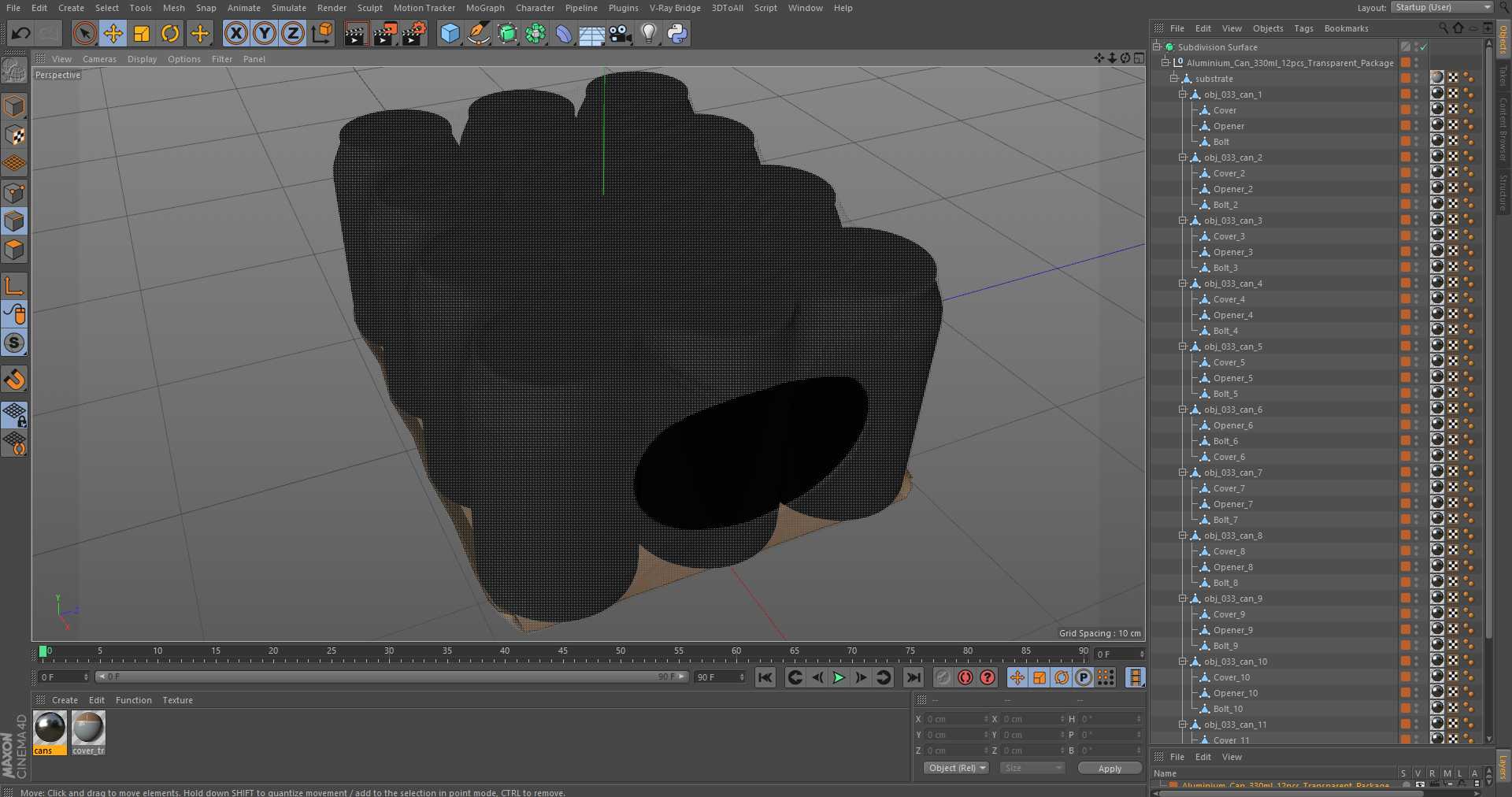Open the viewport Cameras menu
Viewport: 1512px width, 797px height.
[99, 59]
